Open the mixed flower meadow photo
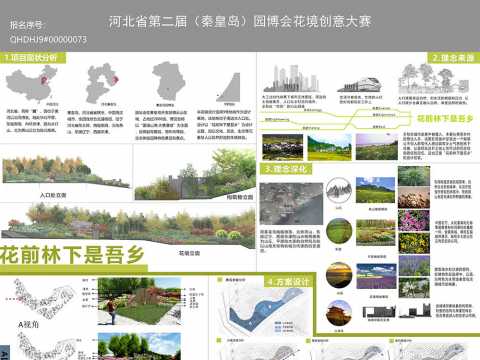Image resolution: width=480 pixels, height=360 pixels. pyautogui.click(x=376, y=232)
